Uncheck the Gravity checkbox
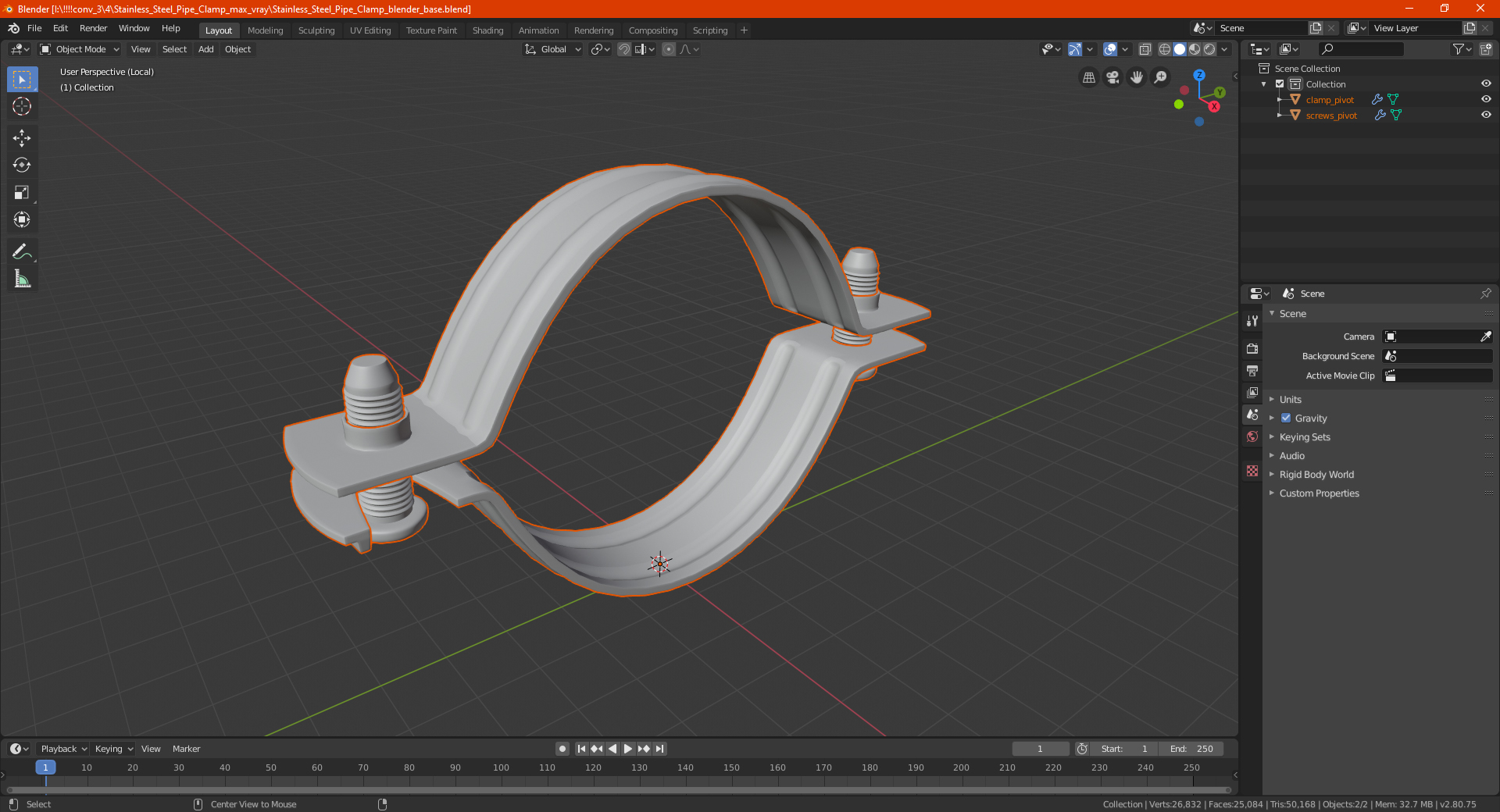 pyautogui.click(x=1286, y=418)
